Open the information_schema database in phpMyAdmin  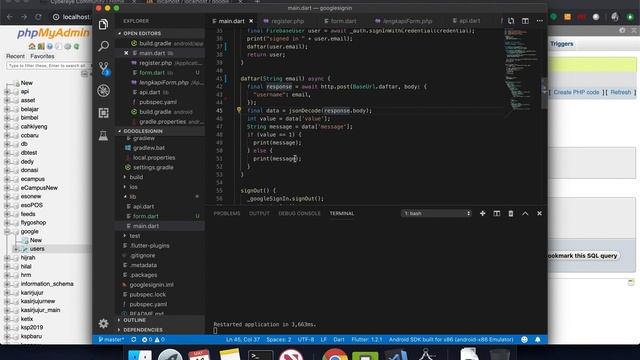[x=47, y=284]
